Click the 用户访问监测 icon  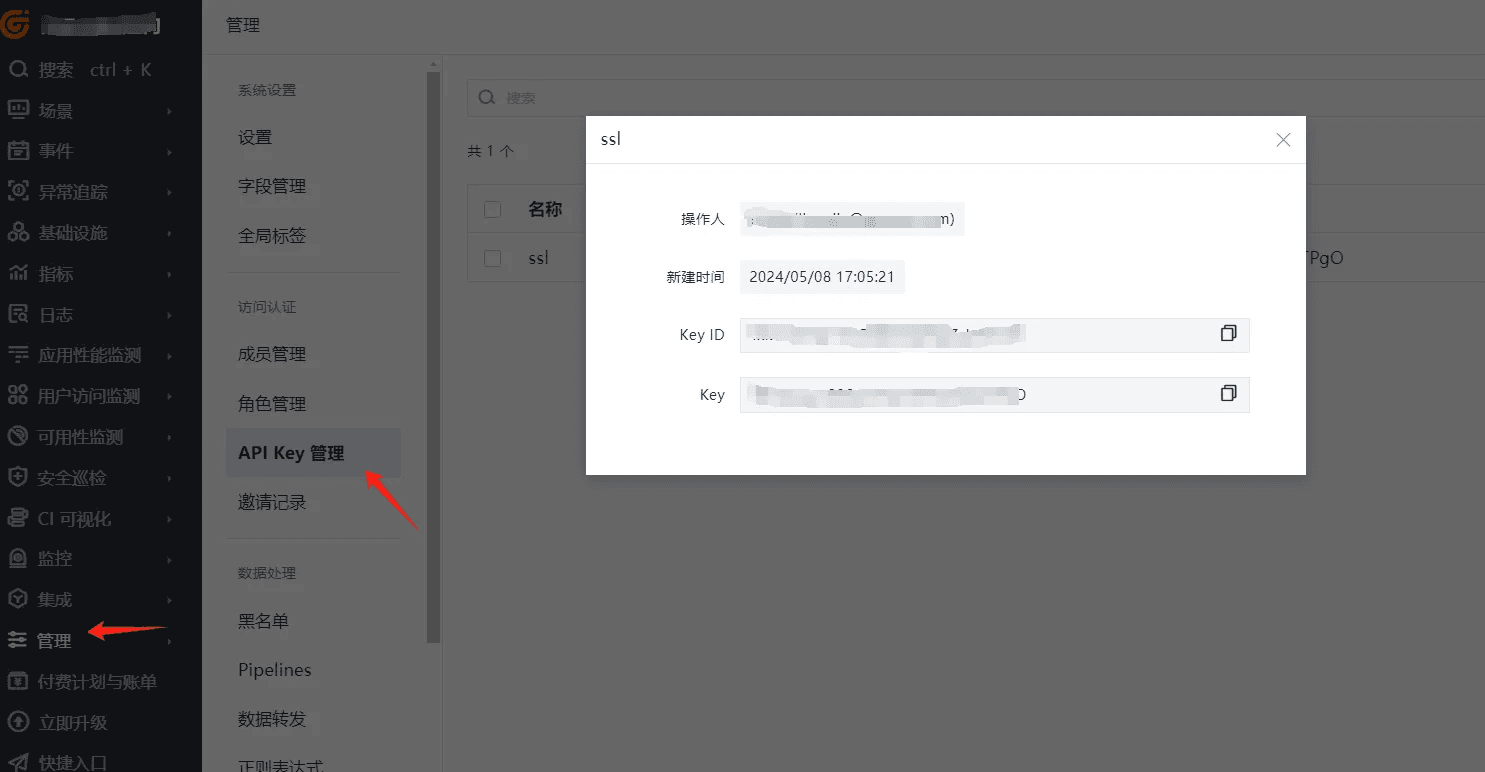click(18, 396)
